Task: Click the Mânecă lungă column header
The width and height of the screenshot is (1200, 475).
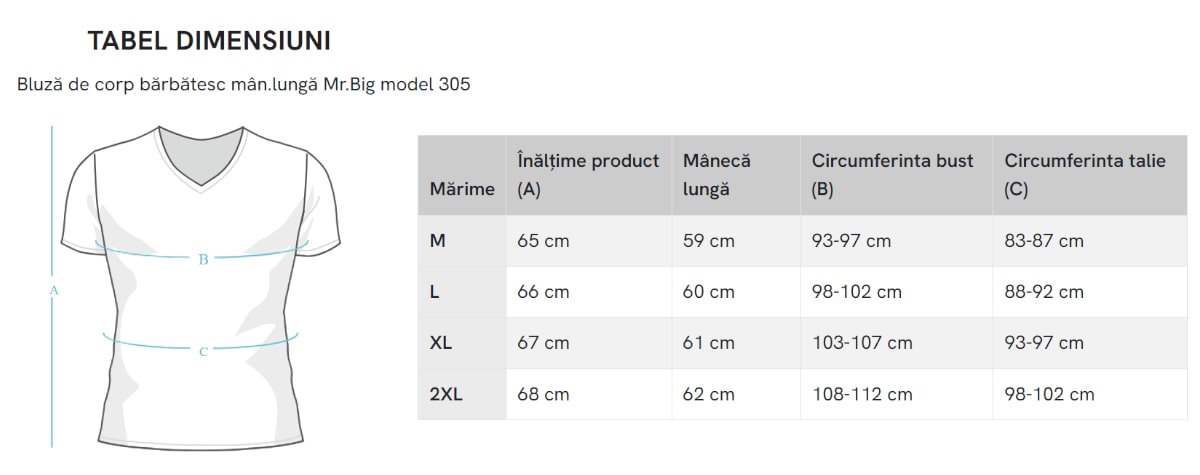Action: (716, 175)
